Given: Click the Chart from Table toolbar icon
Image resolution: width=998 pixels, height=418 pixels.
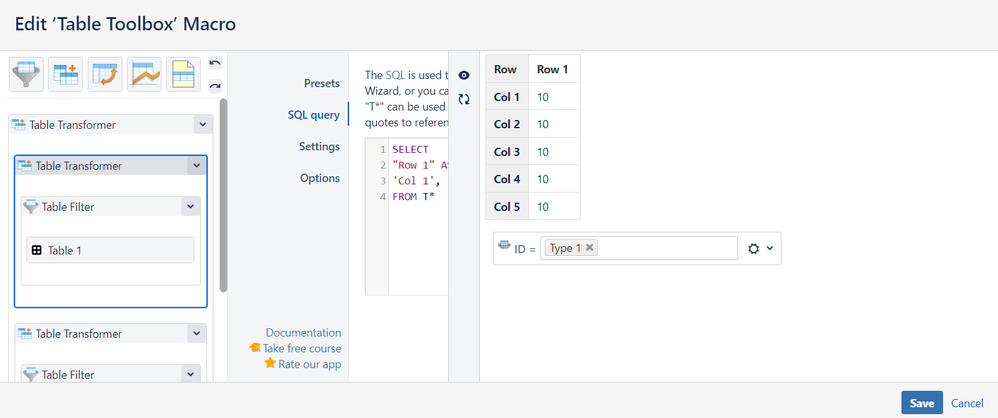Looking at the screenshot, I should coord(145,74).
